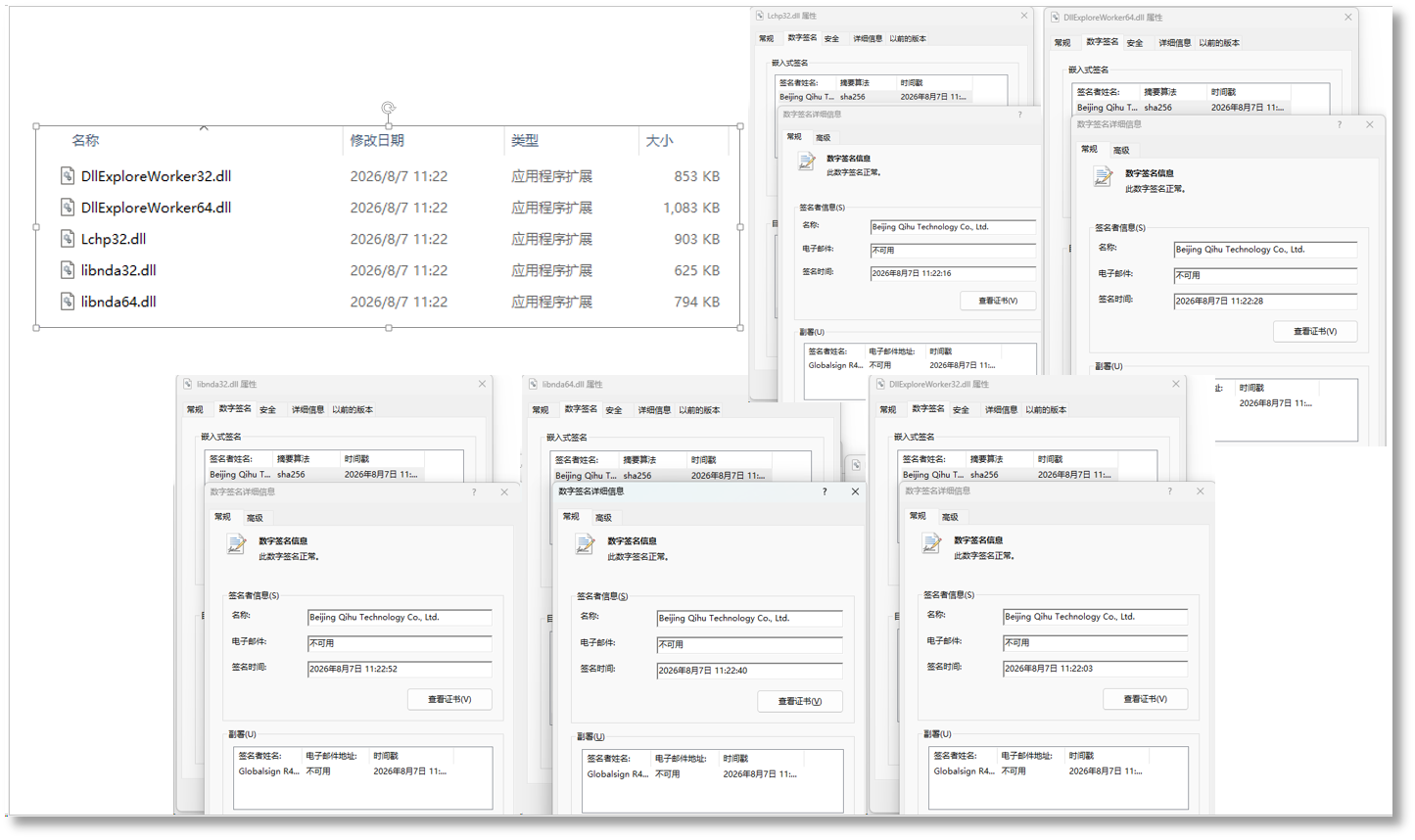Toggle the sort chevron above the 名称 column

pos(204,128)
